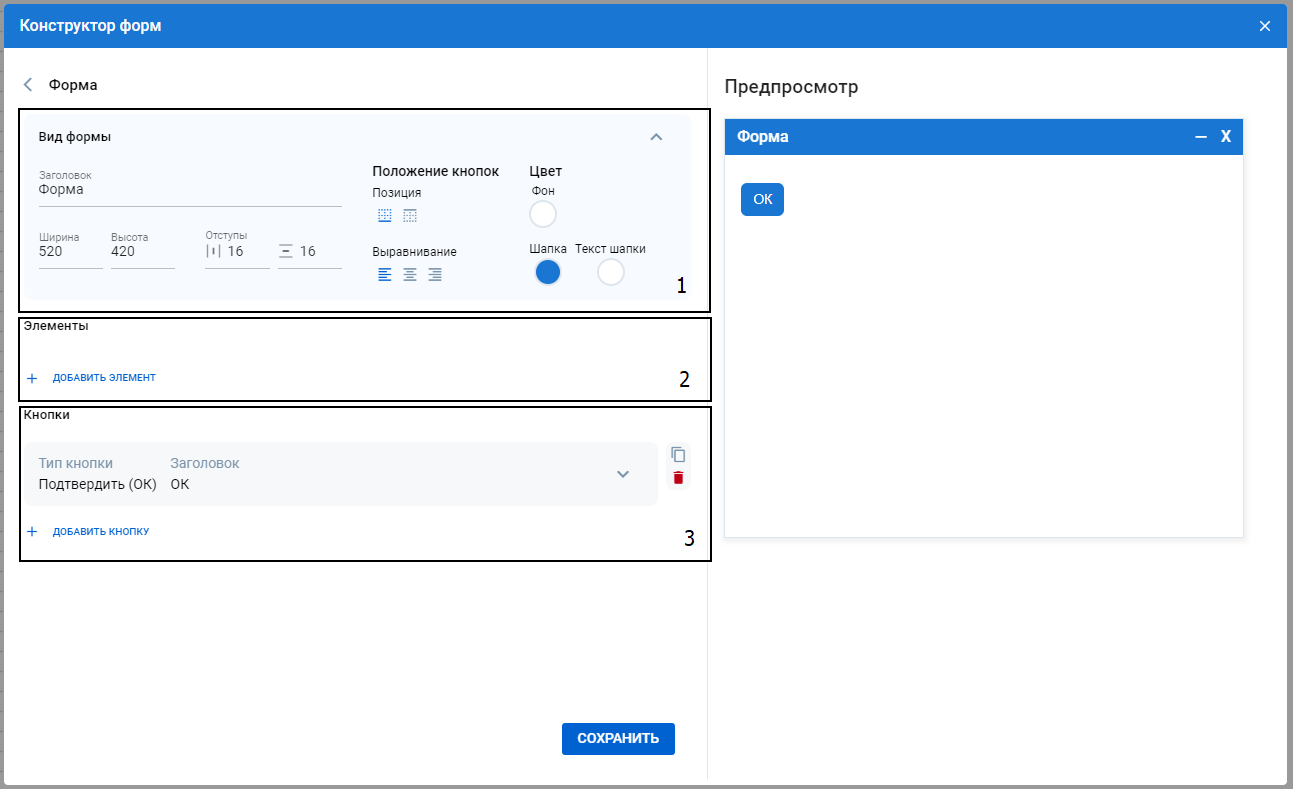1293x789 pixels.
Task: Expand the Подтвердить (OK) button settings
Action: tap(623, 474)
